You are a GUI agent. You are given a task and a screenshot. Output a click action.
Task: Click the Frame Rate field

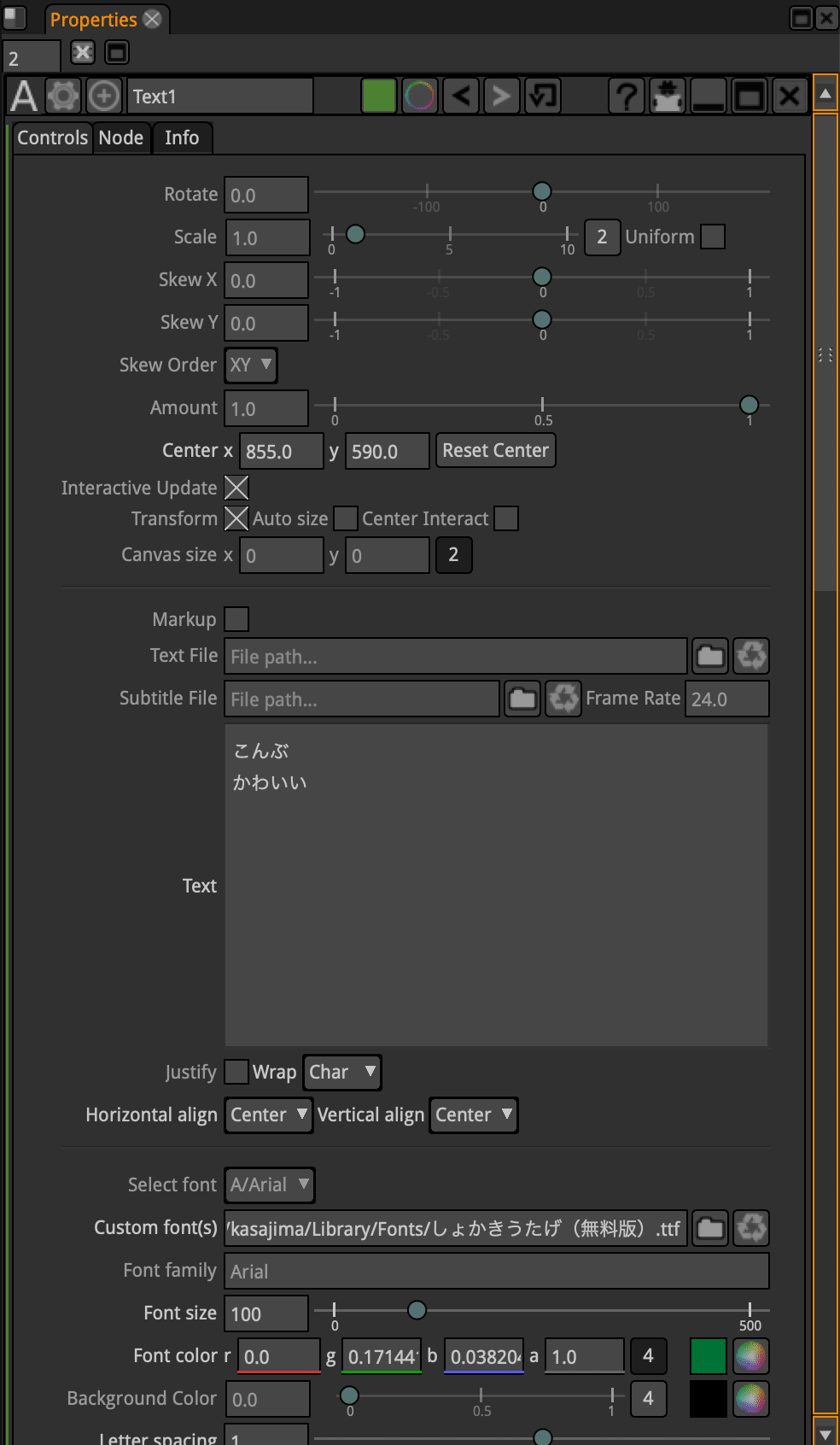(726, 699)
